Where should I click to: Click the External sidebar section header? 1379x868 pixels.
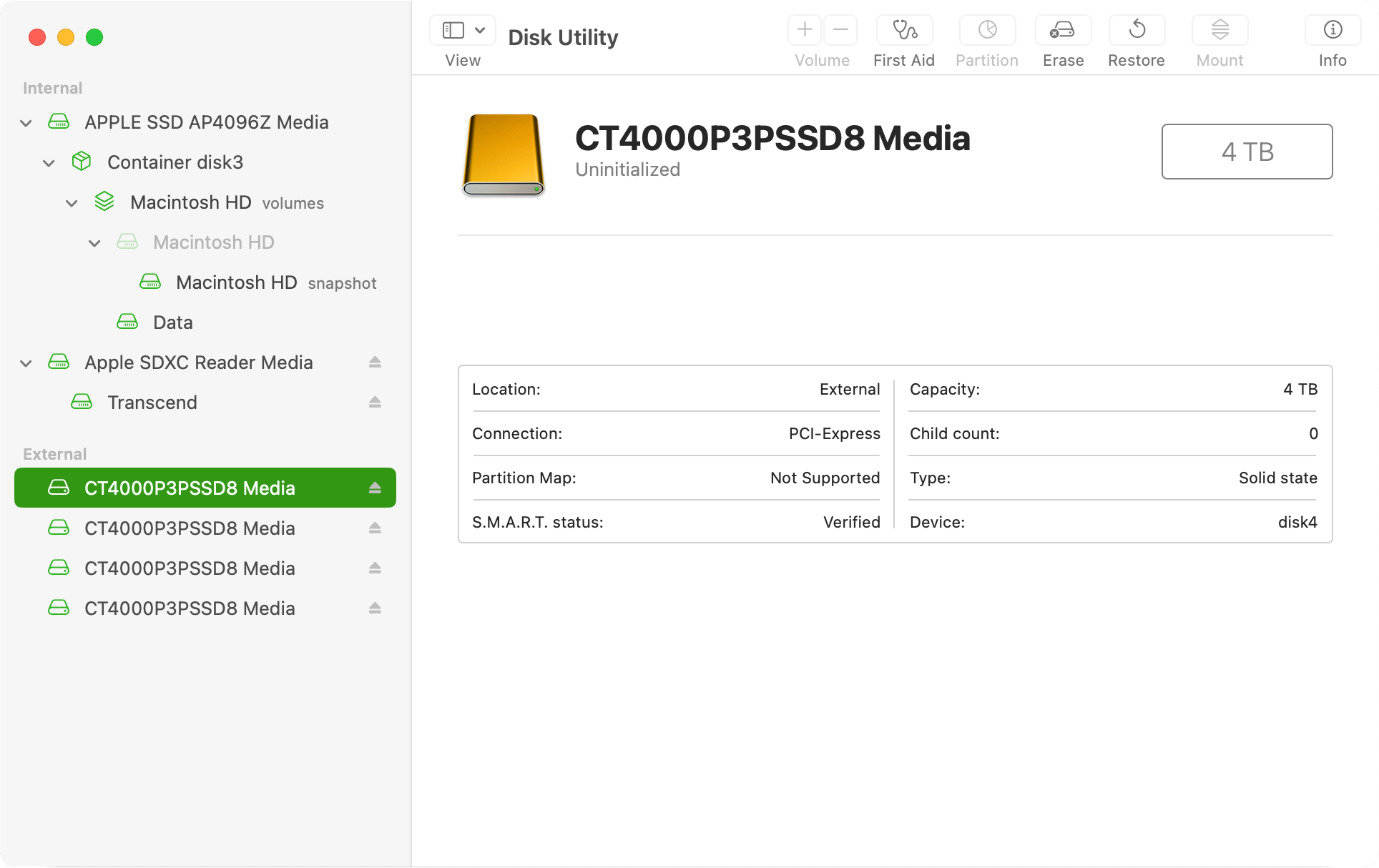pos(54,454)
